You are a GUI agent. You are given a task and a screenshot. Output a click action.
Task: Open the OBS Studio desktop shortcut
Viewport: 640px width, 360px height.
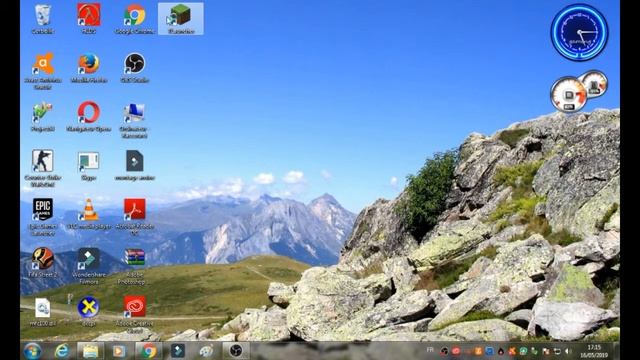coord(134,68)
